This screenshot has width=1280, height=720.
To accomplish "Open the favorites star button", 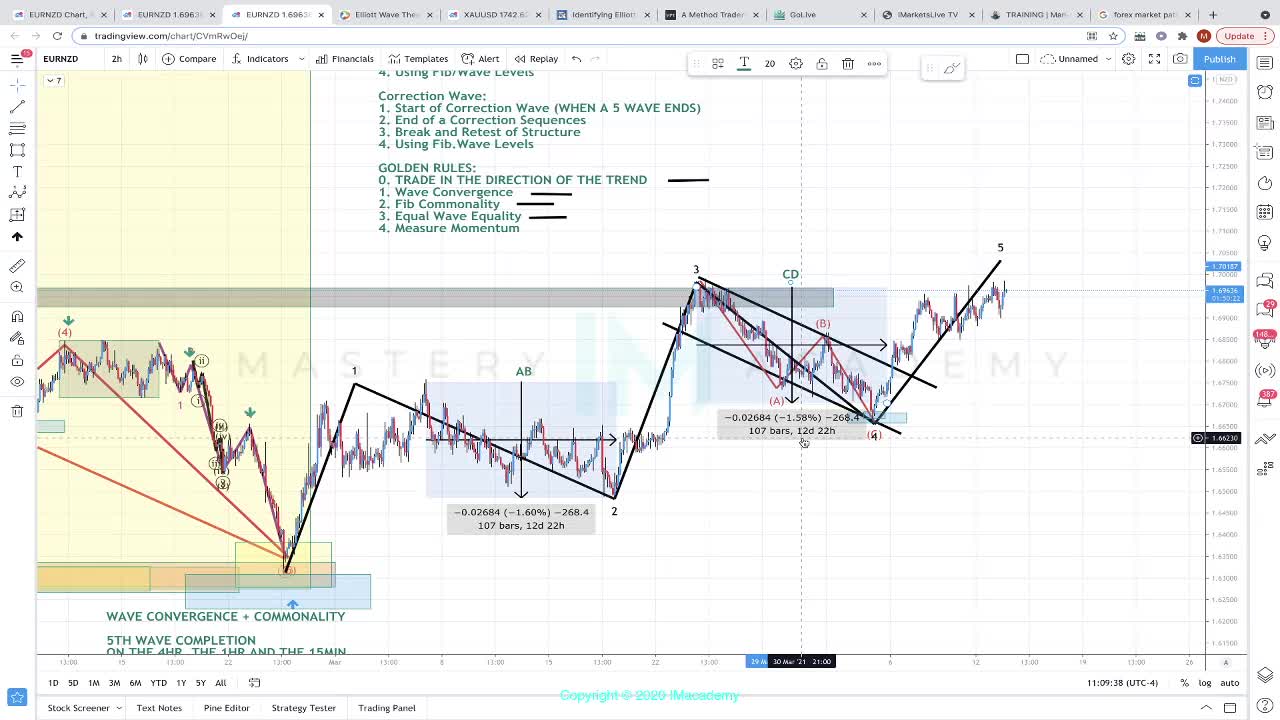I will coord(17,697).
